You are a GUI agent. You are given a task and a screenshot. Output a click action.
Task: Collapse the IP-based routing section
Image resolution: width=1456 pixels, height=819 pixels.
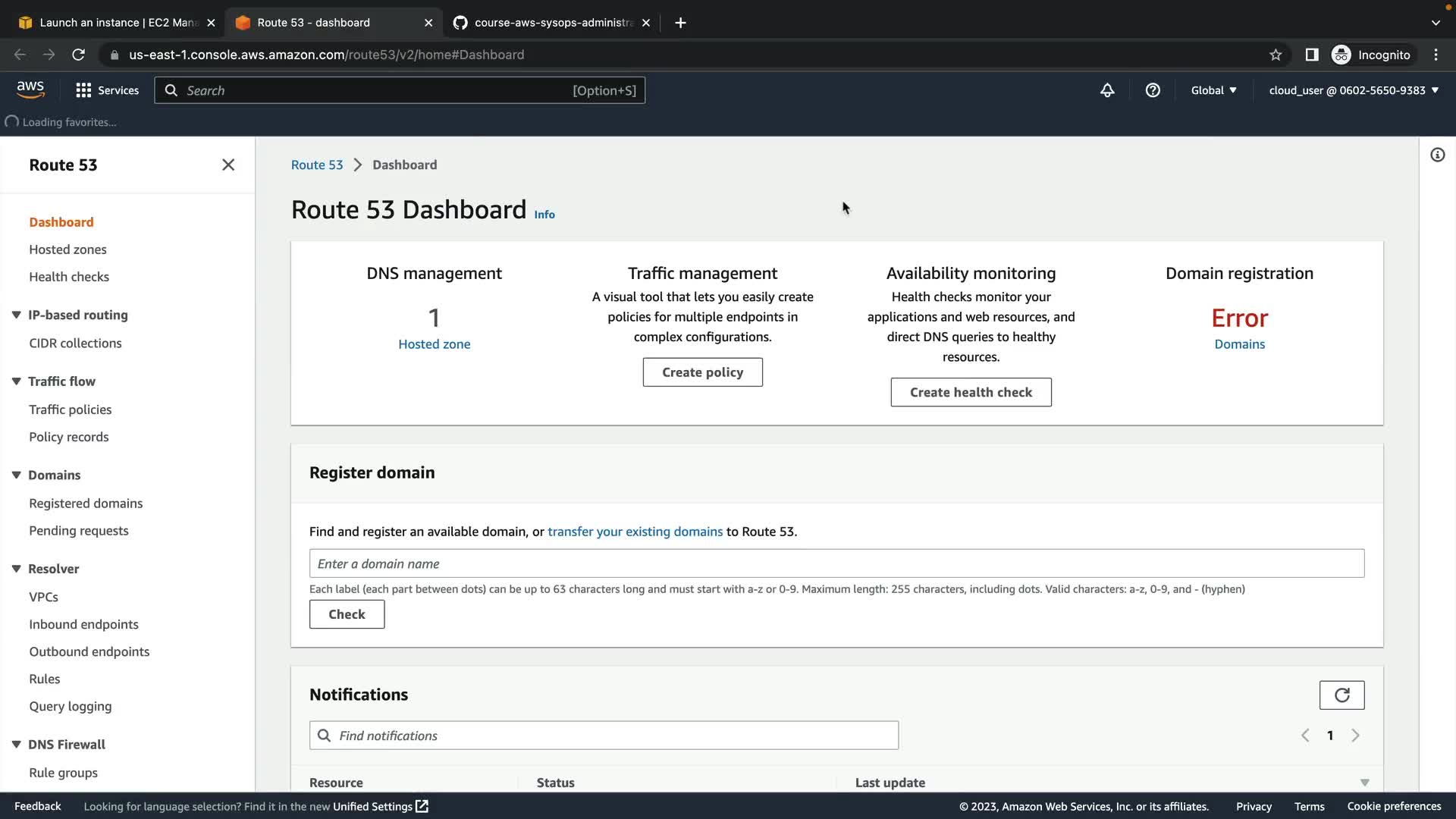point(17,315)
